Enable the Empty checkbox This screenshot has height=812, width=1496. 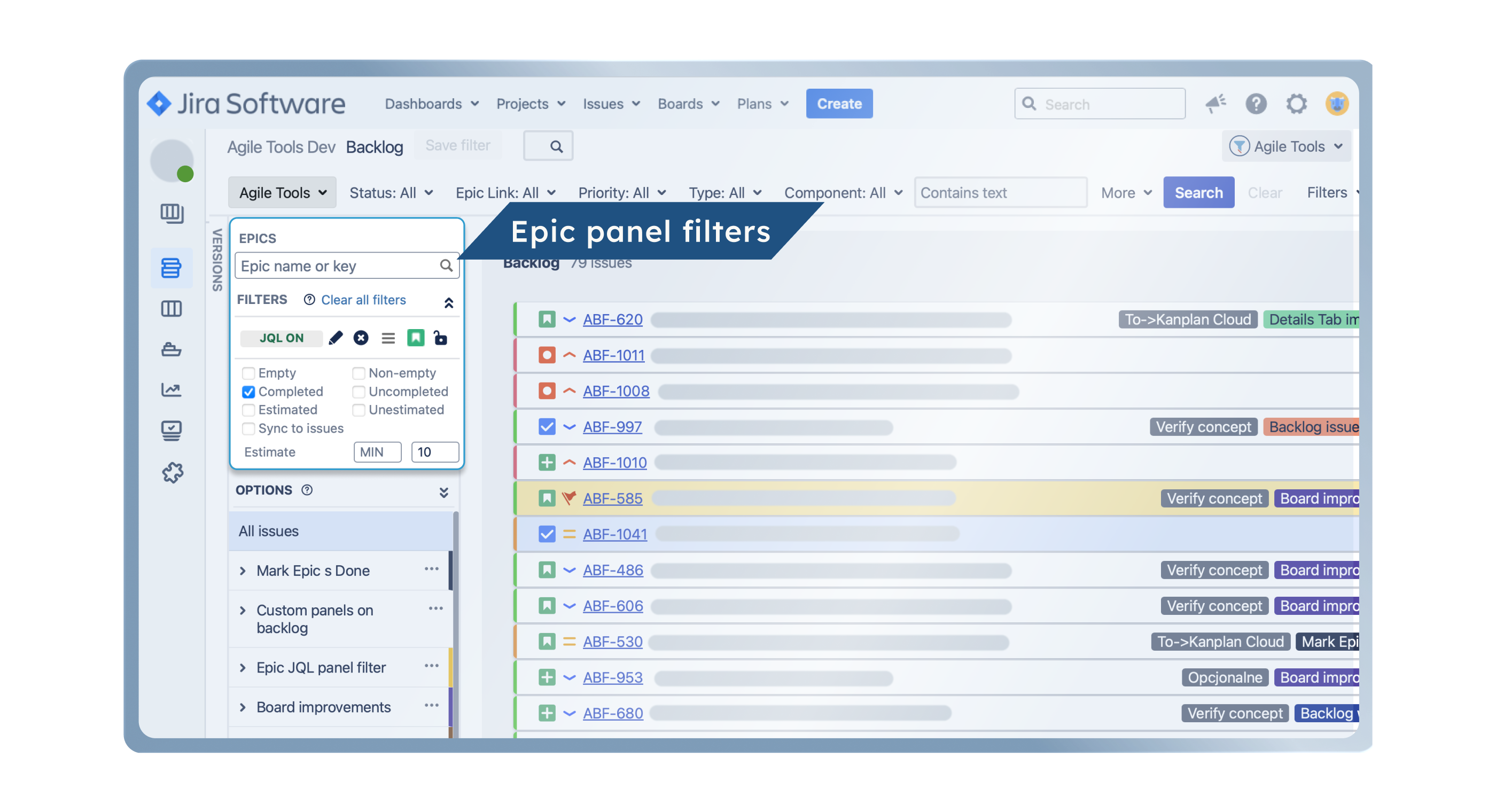click(248, 373)
